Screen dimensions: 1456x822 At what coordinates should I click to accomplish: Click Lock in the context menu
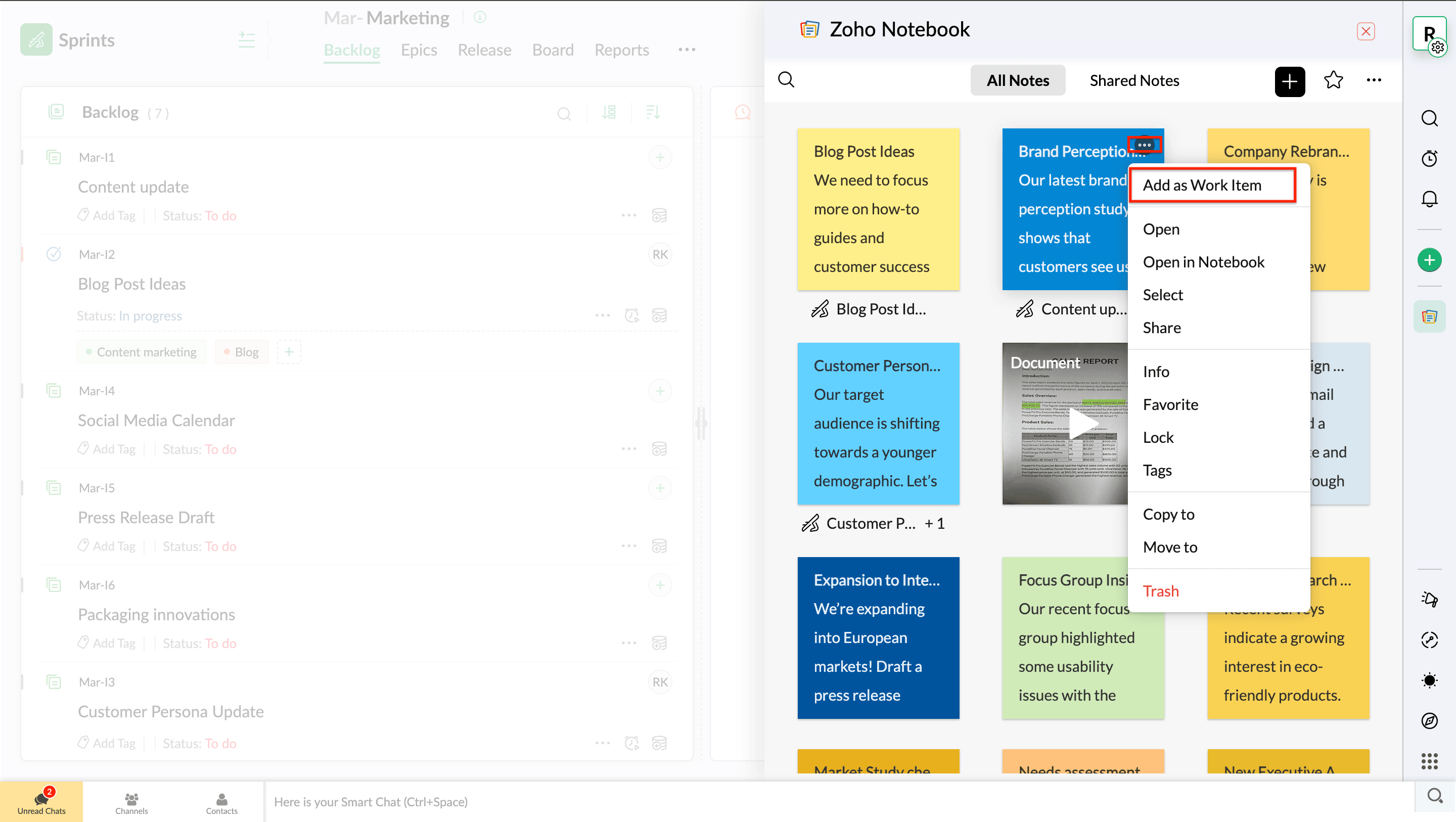coord(1158,438)
